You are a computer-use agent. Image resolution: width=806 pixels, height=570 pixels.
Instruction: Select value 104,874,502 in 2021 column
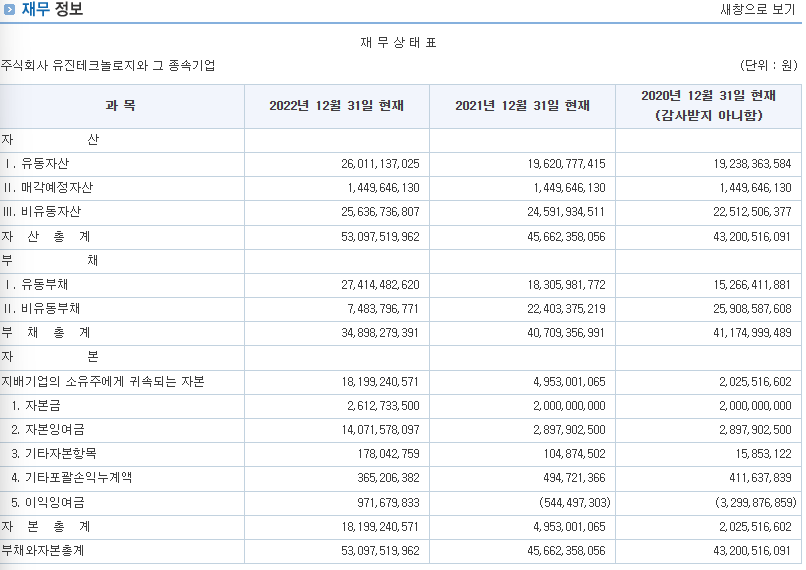tap(575, 454)
